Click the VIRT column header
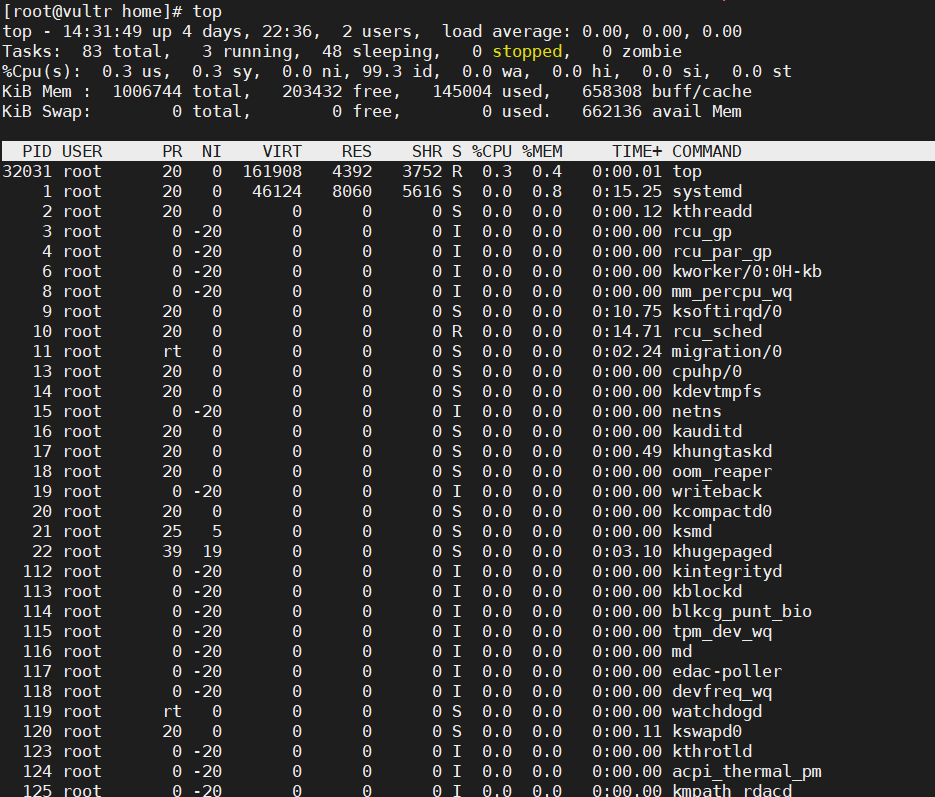This screenshot has height=797, width=935. (281, 151)
